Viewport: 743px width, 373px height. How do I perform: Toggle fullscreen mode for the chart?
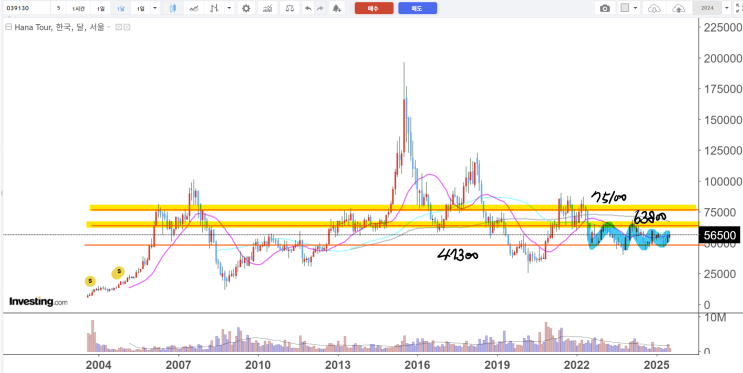[x=738, y=8]
